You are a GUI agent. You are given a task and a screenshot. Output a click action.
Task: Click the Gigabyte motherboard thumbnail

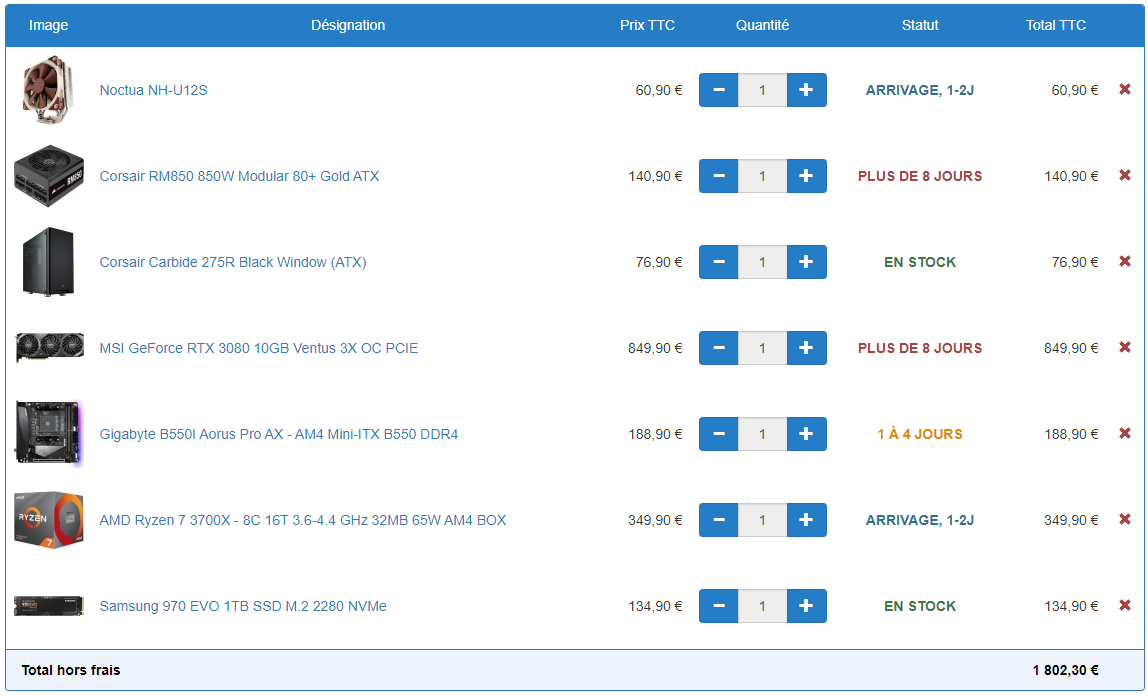(49, 434)
